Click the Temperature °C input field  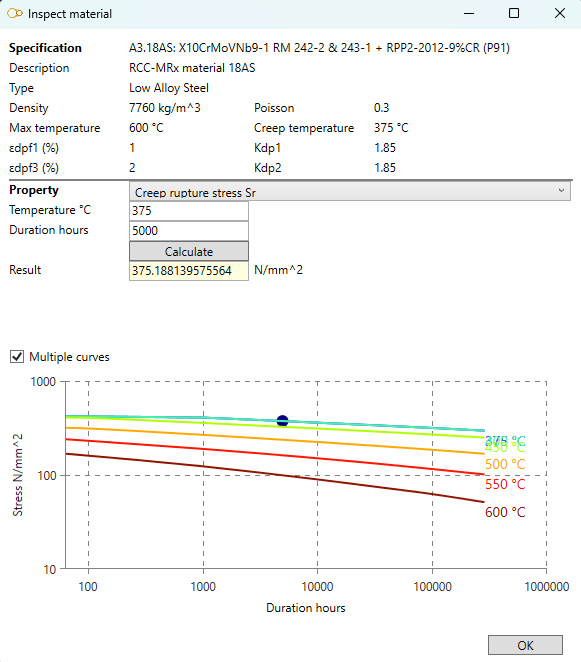[189, 211]
